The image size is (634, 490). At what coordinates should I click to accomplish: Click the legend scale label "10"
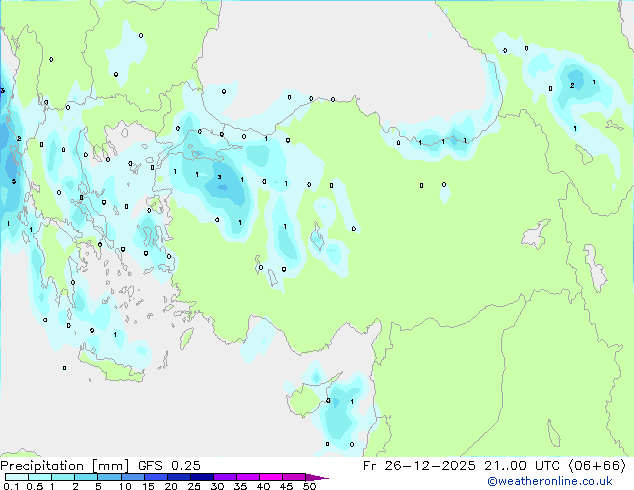point(125,486)
